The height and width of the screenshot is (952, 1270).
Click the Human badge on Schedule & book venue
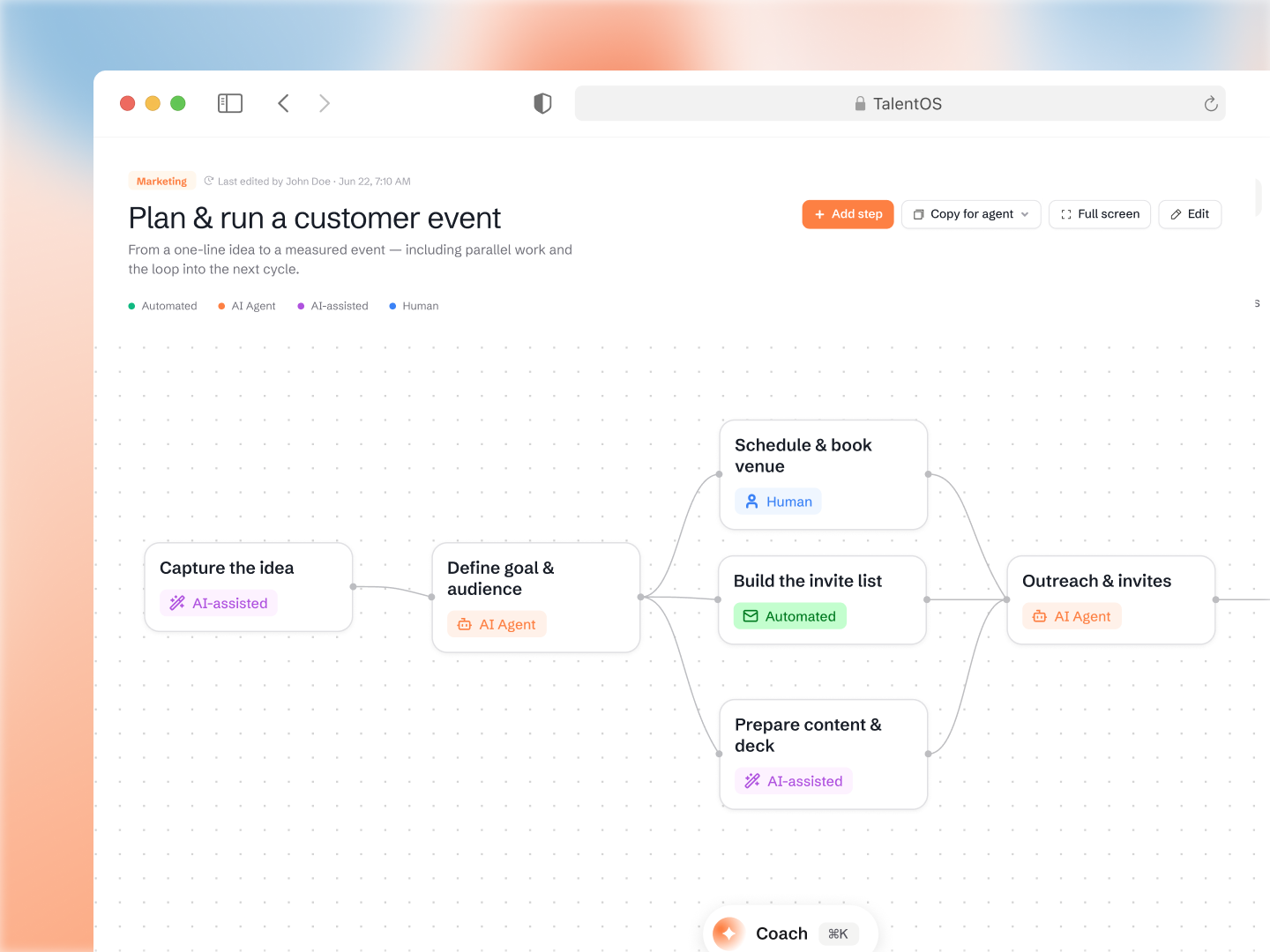click(779, 502)
